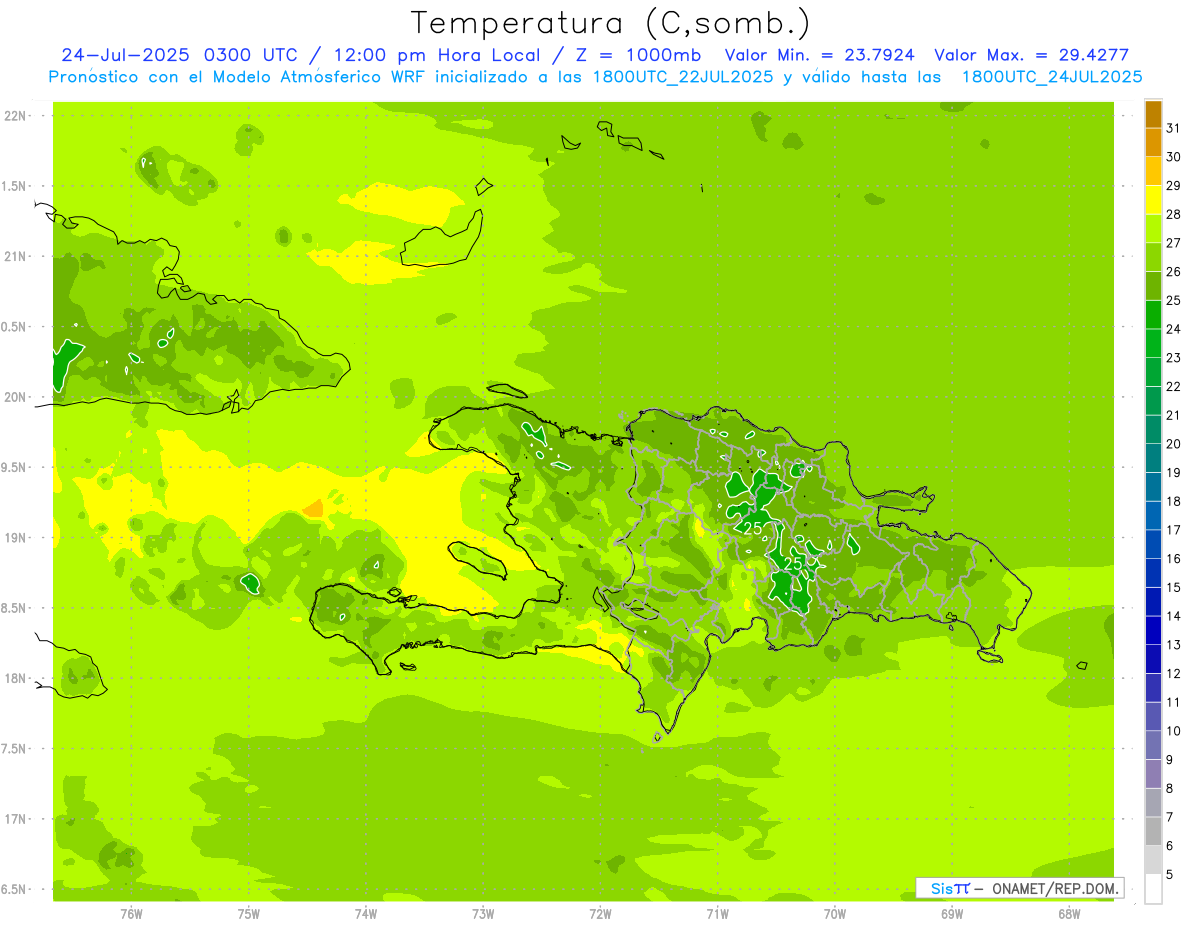Viewport: 1200px width, 927px height.
Task: Click the blue legend swatch between 16 and 17
Action: (x=1153, y=544)
